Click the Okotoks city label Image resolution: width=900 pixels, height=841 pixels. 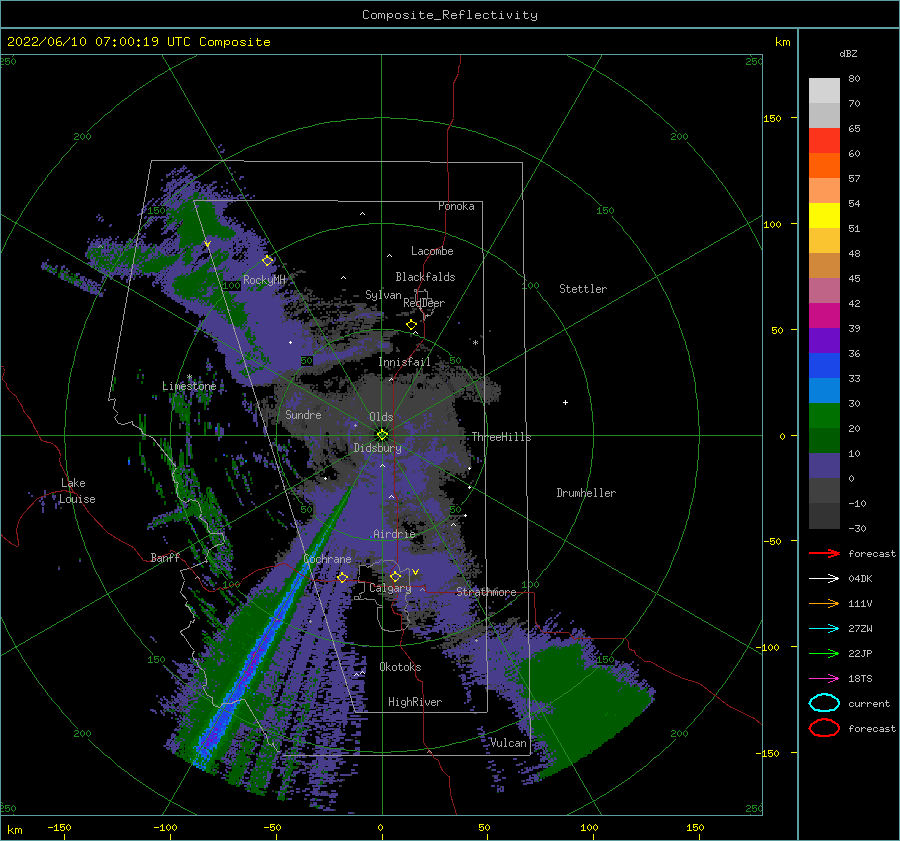click(400, 667)
